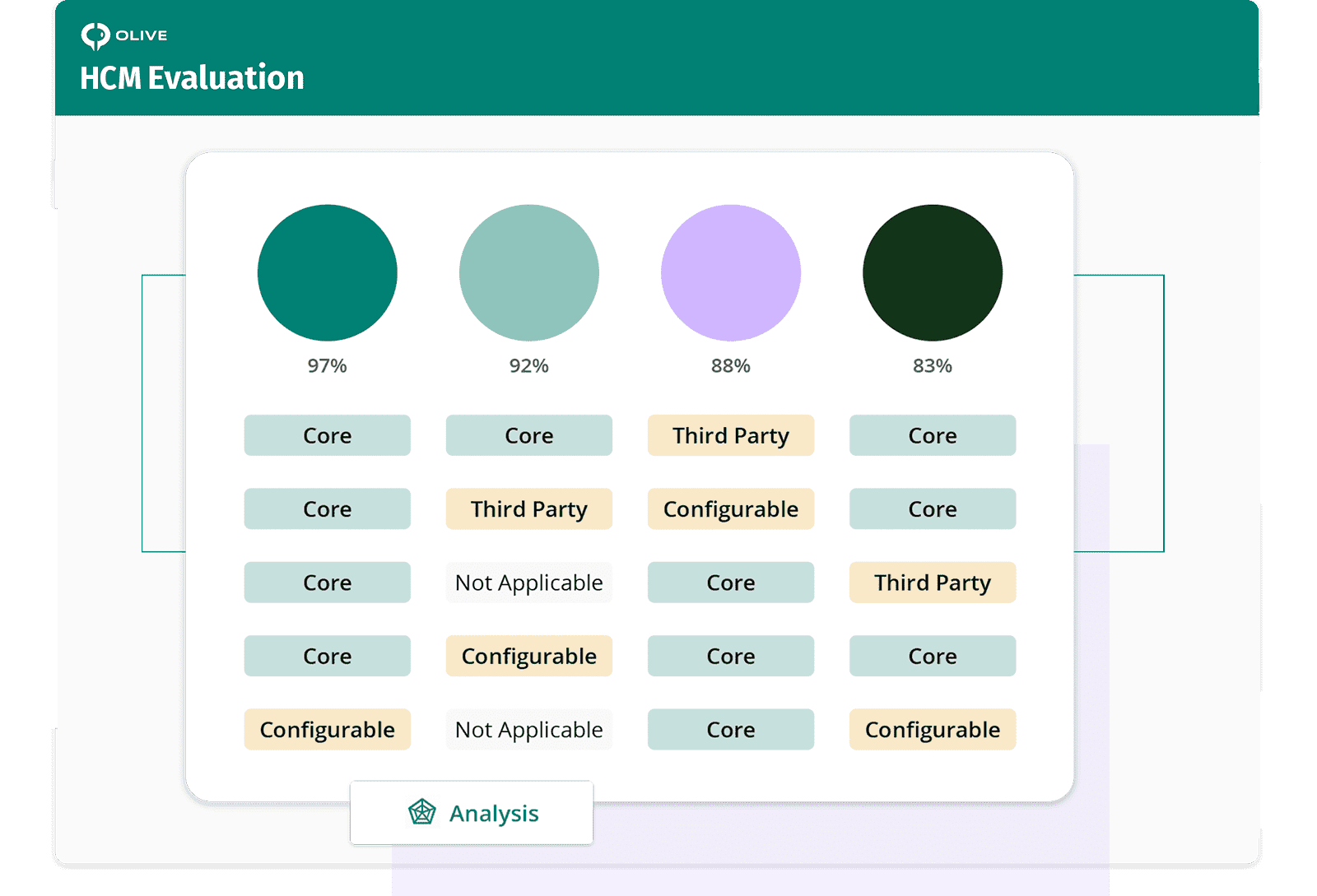The image size is (1317, 896).
Task: Toggle Configurable in the last column
Action: tap(932, 729)
